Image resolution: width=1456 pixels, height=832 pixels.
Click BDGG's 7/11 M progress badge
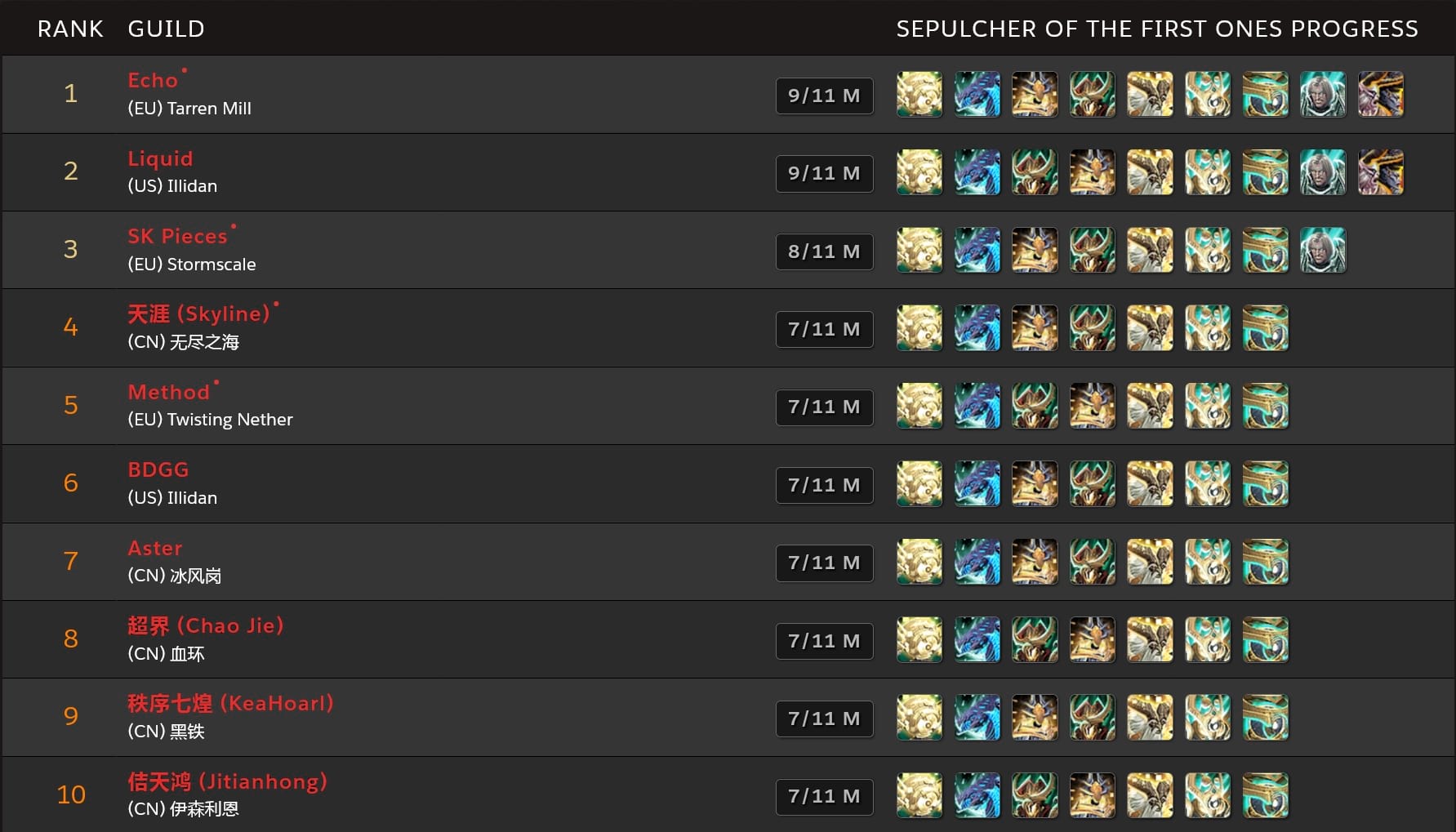pos(825,485)
